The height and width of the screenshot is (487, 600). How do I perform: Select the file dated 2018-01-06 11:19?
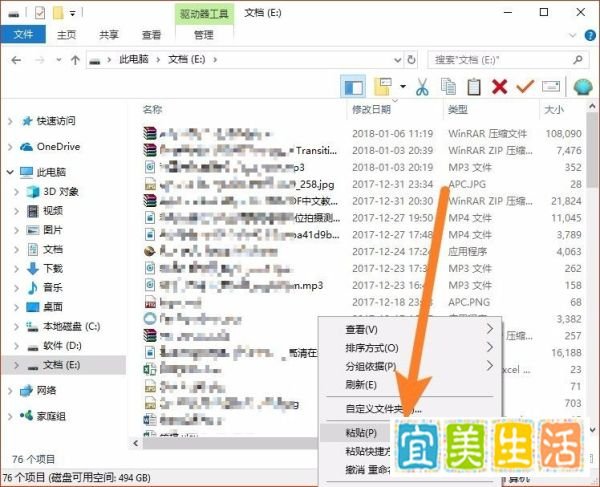362,134
